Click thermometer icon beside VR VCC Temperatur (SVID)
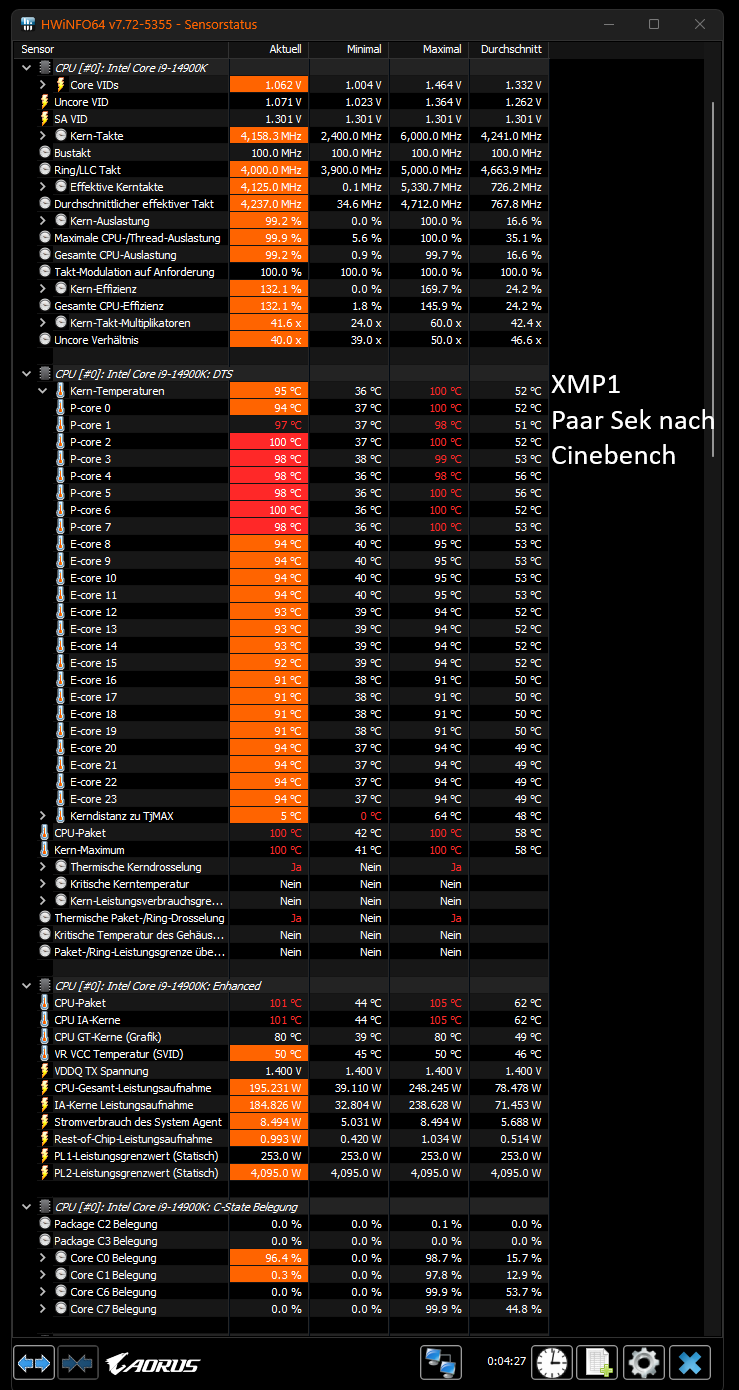 [44, 1054]
